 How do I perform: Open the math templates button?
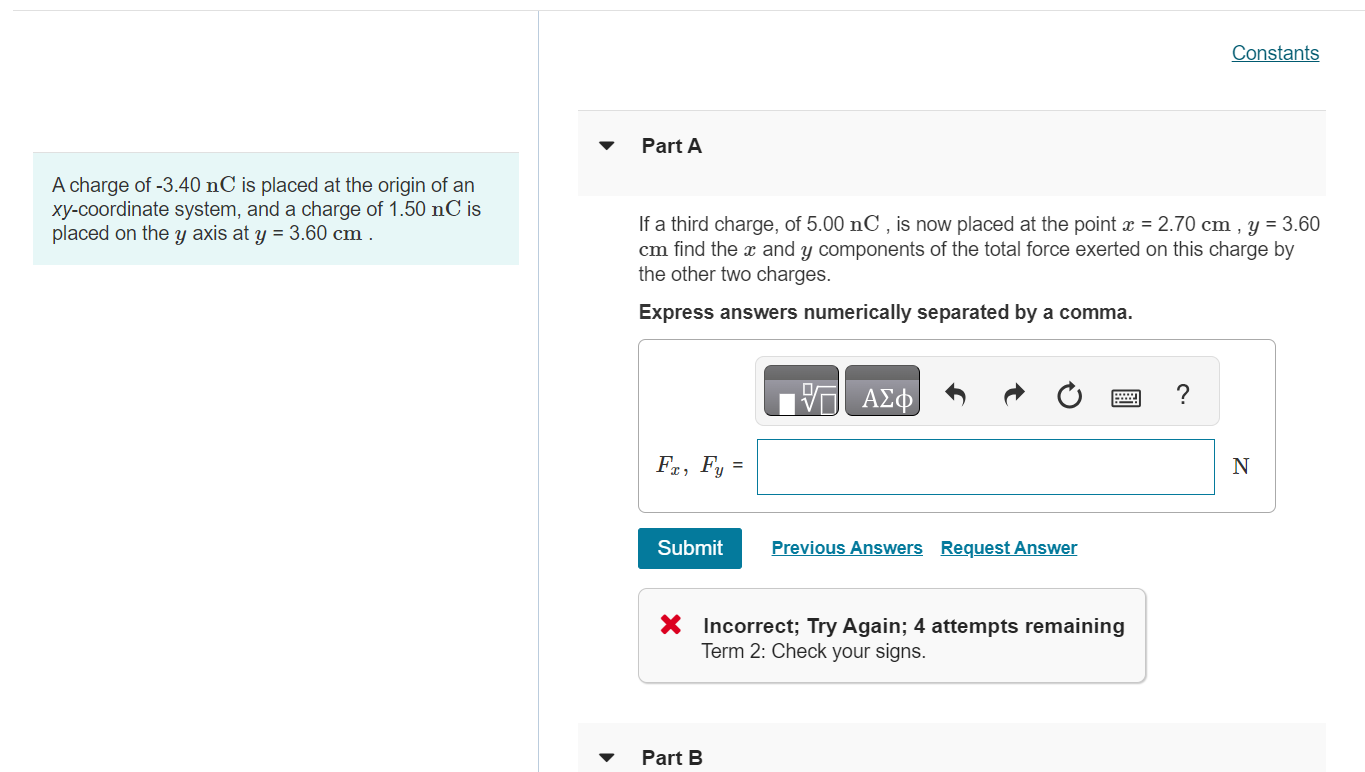pos(801,391)
